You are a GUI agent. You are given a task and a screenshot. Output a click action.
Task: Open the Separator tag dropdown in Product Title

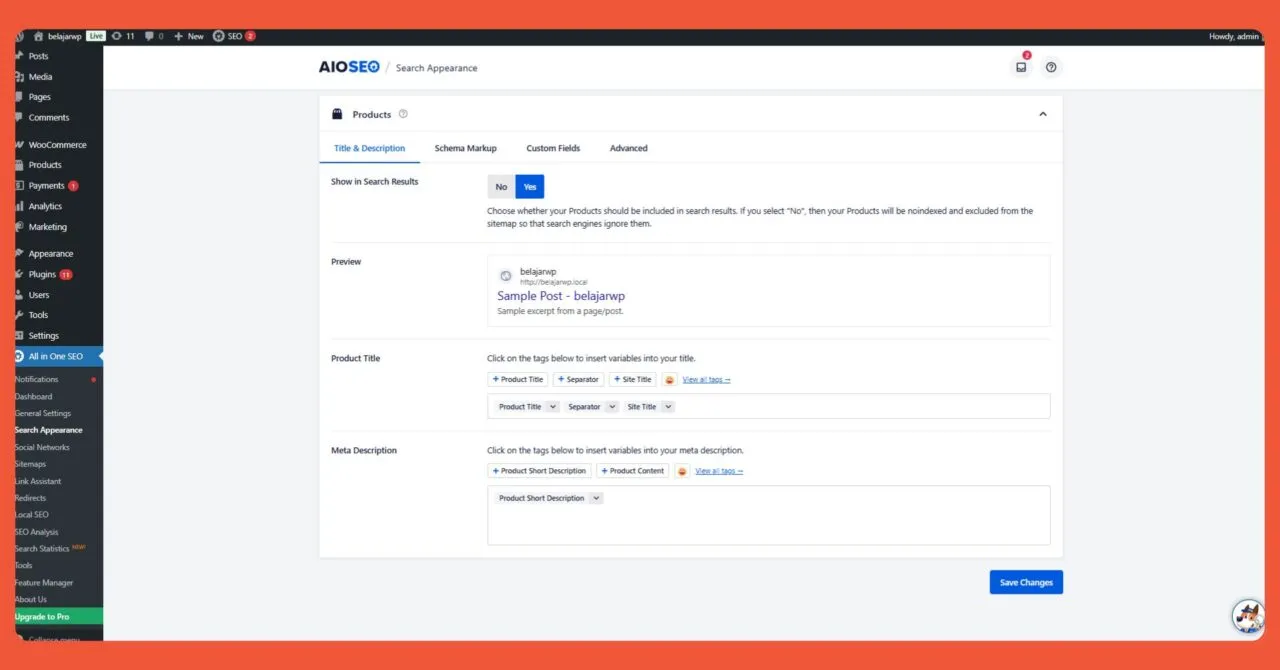[591, 406]
